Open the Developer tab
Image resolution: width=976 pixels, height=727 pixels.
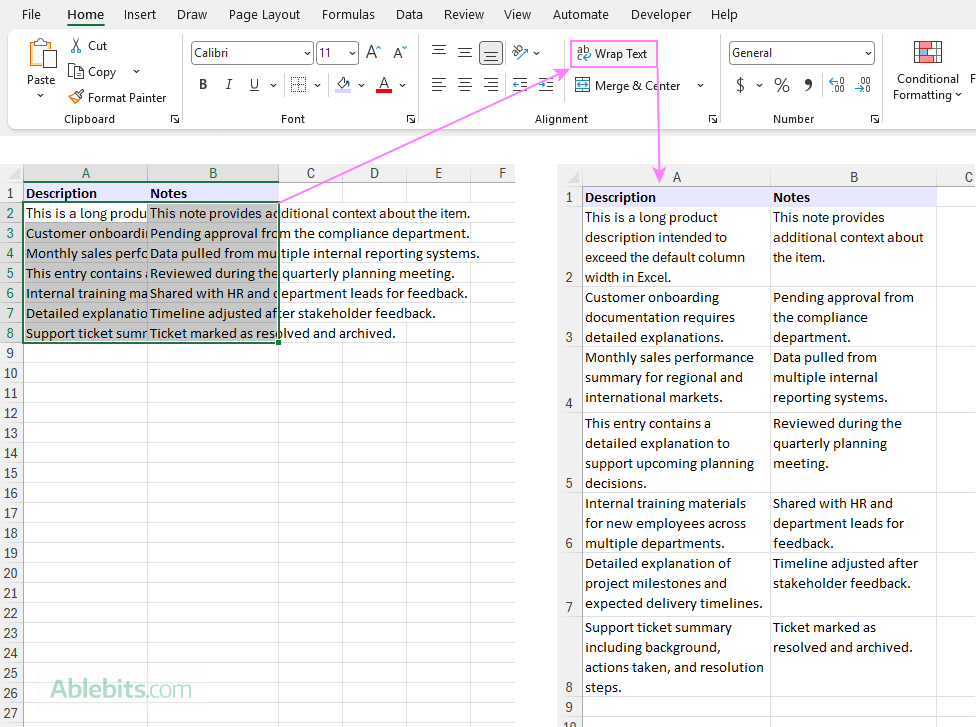pos(660,14)
